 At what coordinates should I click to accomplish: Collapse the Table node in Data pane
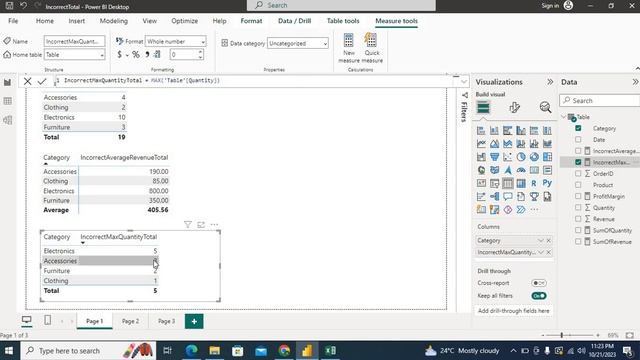coord(564,117)
